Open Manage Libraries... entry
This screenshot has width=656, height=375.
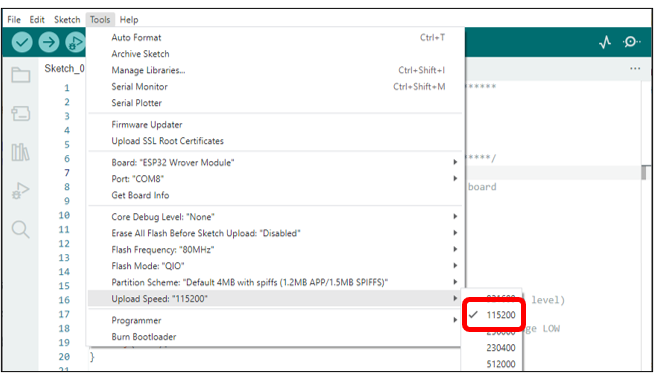(x=275, y=70)
